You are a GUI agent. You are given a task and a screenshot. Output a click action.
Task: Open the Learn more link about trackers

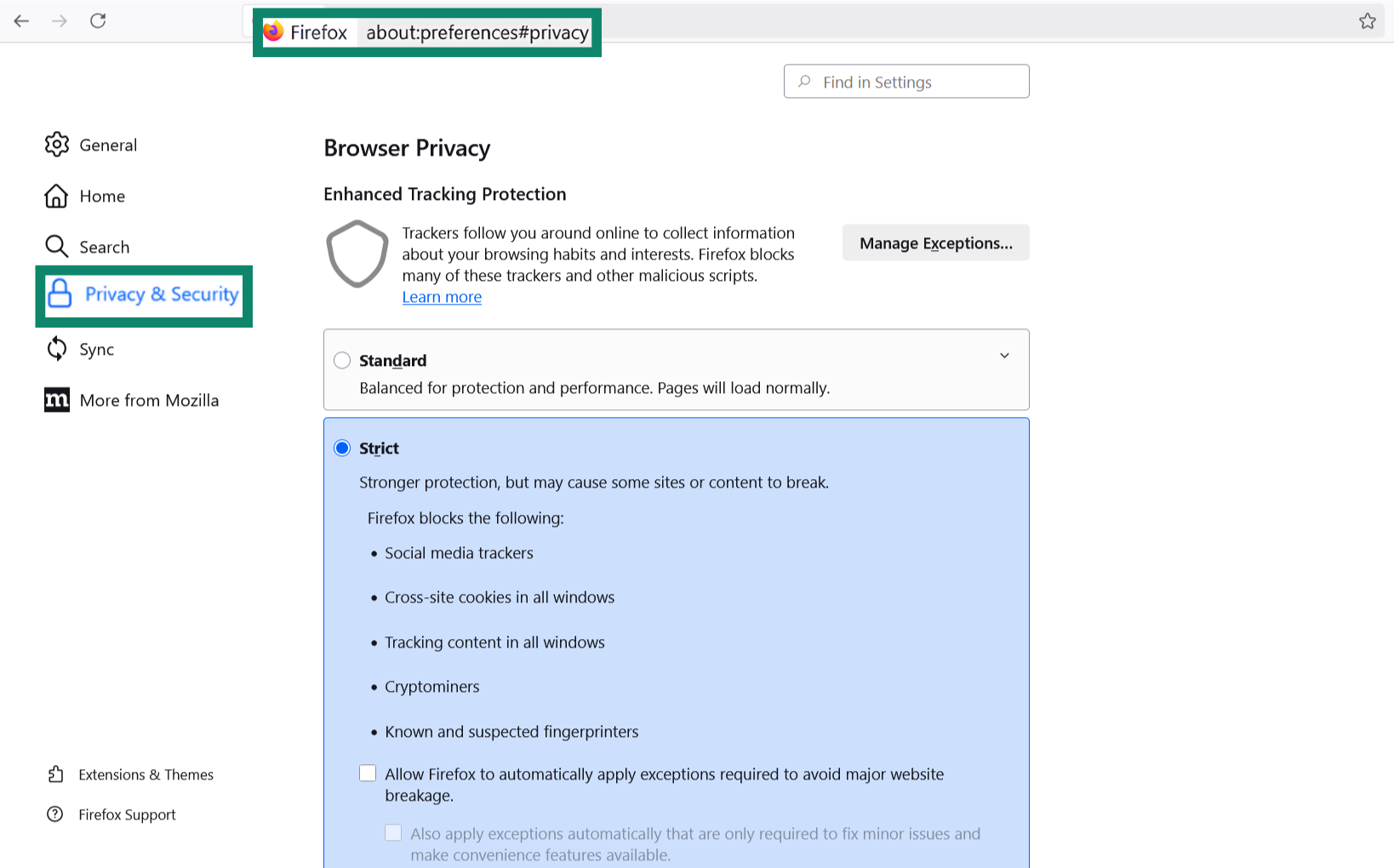click(x=442, y=296)
